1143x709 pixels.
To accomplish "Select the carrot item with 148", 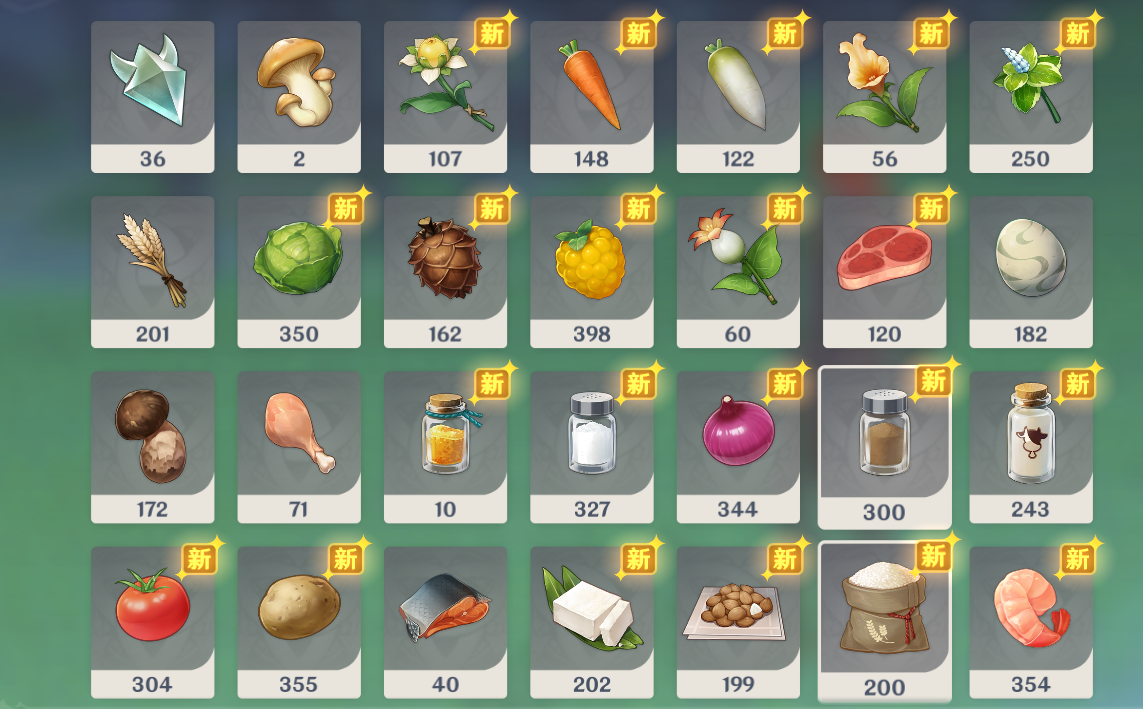I will [591, 97].
